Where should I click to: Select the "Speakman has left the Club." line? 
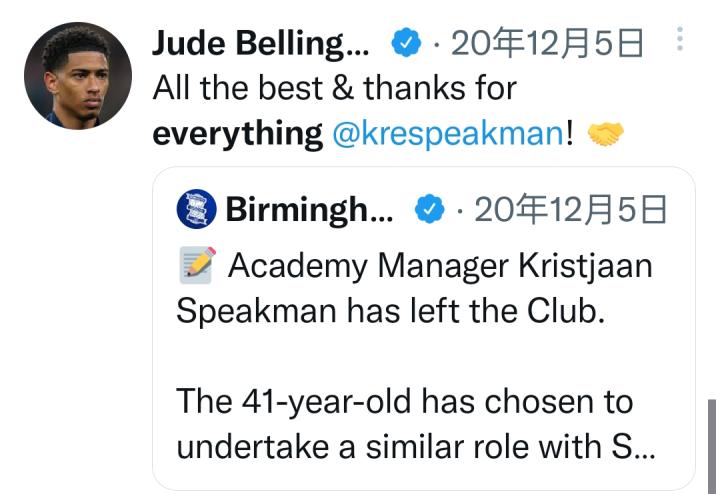pyautogui.click(x=391, y=311)
